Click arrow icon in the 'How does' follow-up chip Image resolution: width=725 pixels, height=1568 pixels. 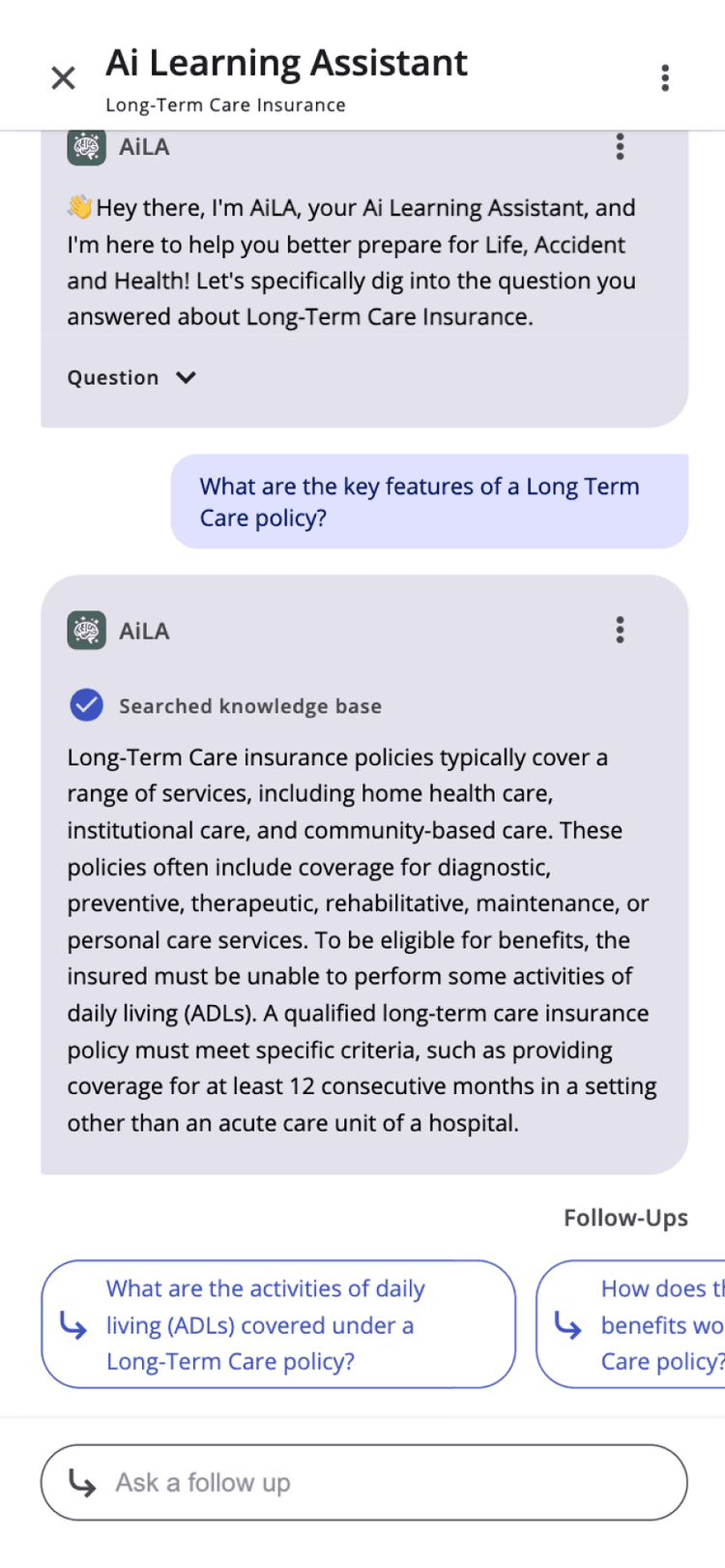[x=568, y=1325]
